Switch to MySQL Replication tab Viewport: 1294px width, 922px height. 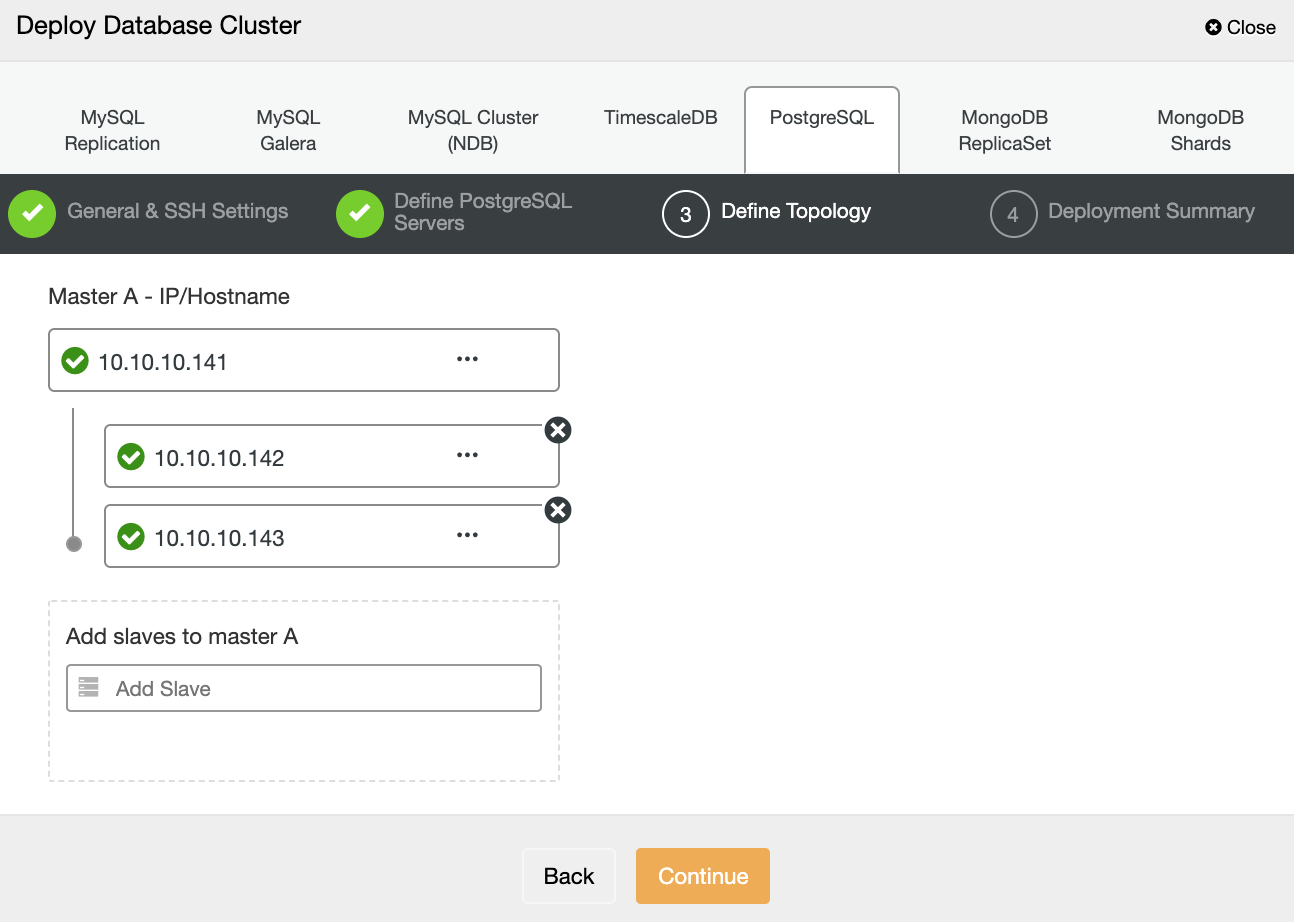click(x=112, y=130)
